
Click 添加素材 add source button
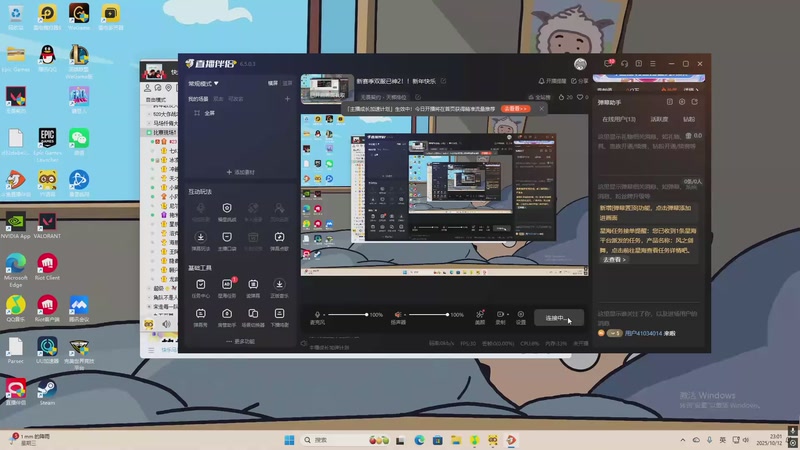[240, 172]
